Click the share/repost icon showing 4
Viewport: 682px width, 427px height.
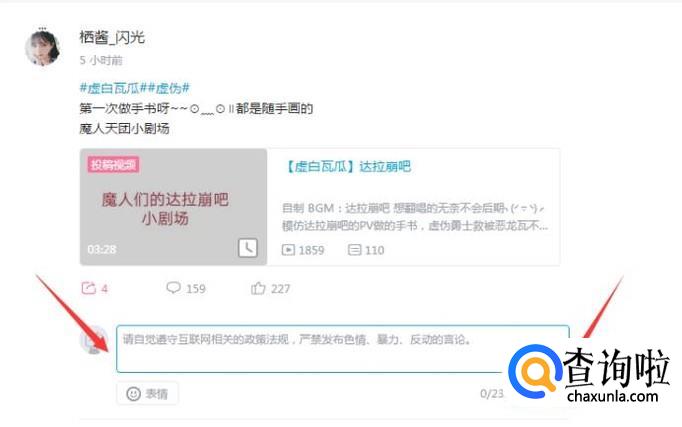88,288
